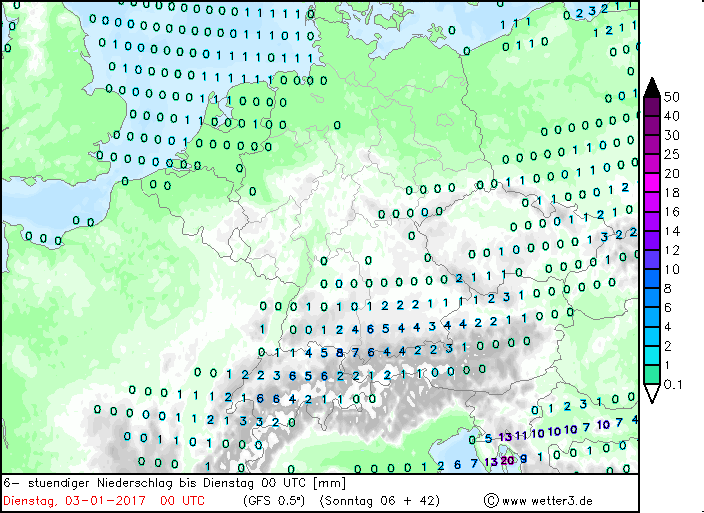The width and height of the screenshot is (704, 513).
Task: Click the legend label '50'
Action: tap(672, 97)
